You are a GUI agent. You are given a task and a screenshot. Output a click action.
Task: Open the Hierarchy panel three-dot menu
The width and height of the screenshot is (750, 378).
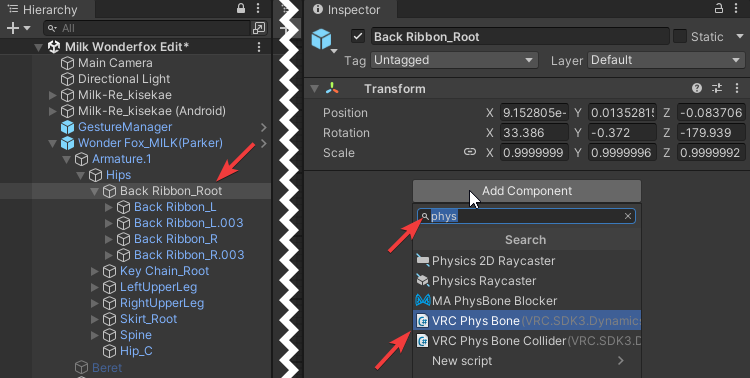click(258, 8)
